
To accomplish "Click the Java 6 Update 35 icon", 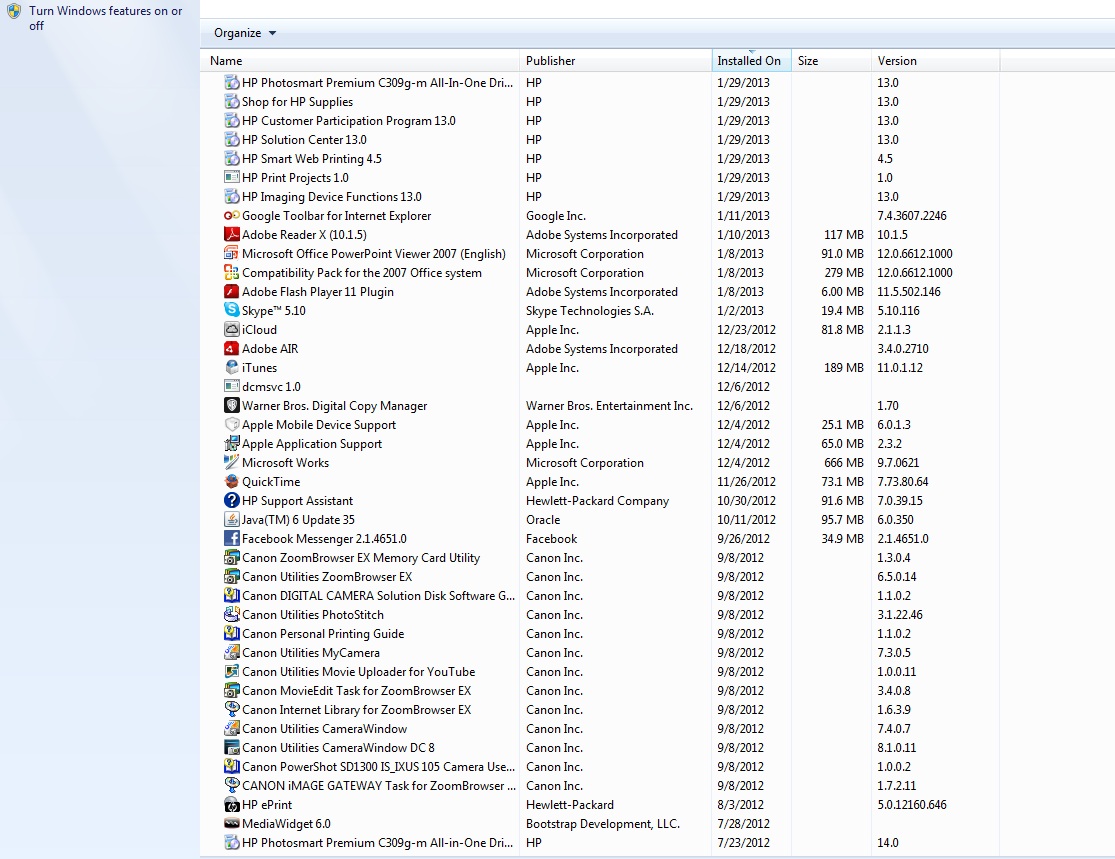I will (232, 520).
